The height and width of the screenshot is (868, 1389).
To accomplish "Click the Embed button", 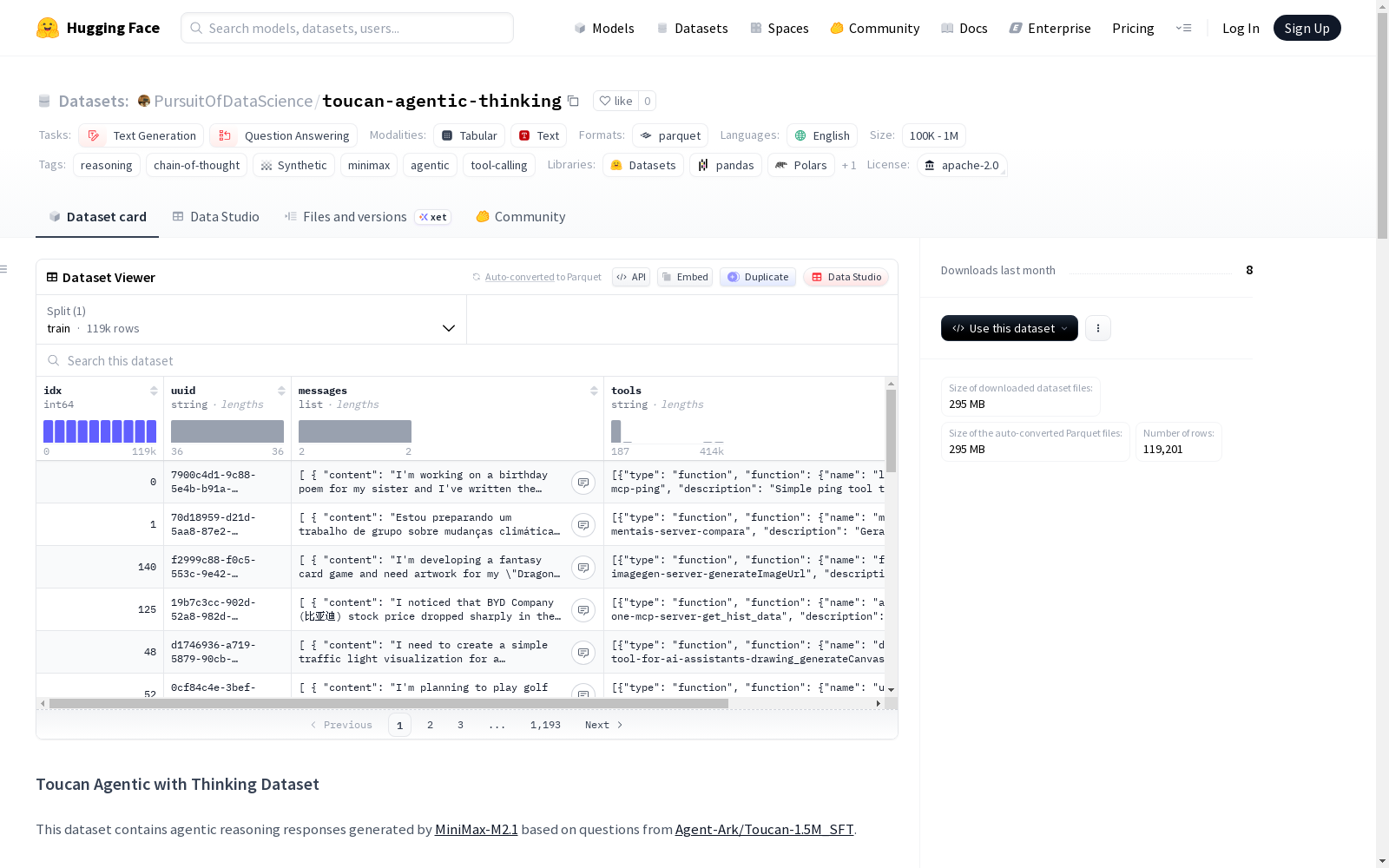I will tap(685, 277).
